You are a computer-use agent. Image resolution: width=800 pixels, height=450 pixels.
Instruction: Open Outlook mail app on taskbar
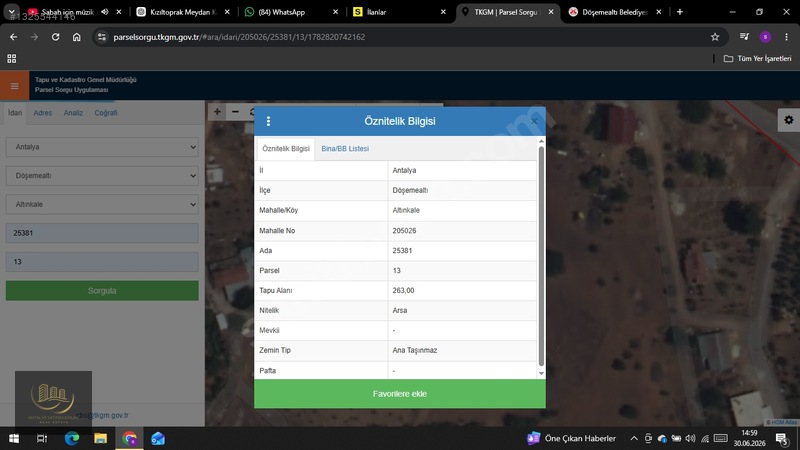coord(158,438)
